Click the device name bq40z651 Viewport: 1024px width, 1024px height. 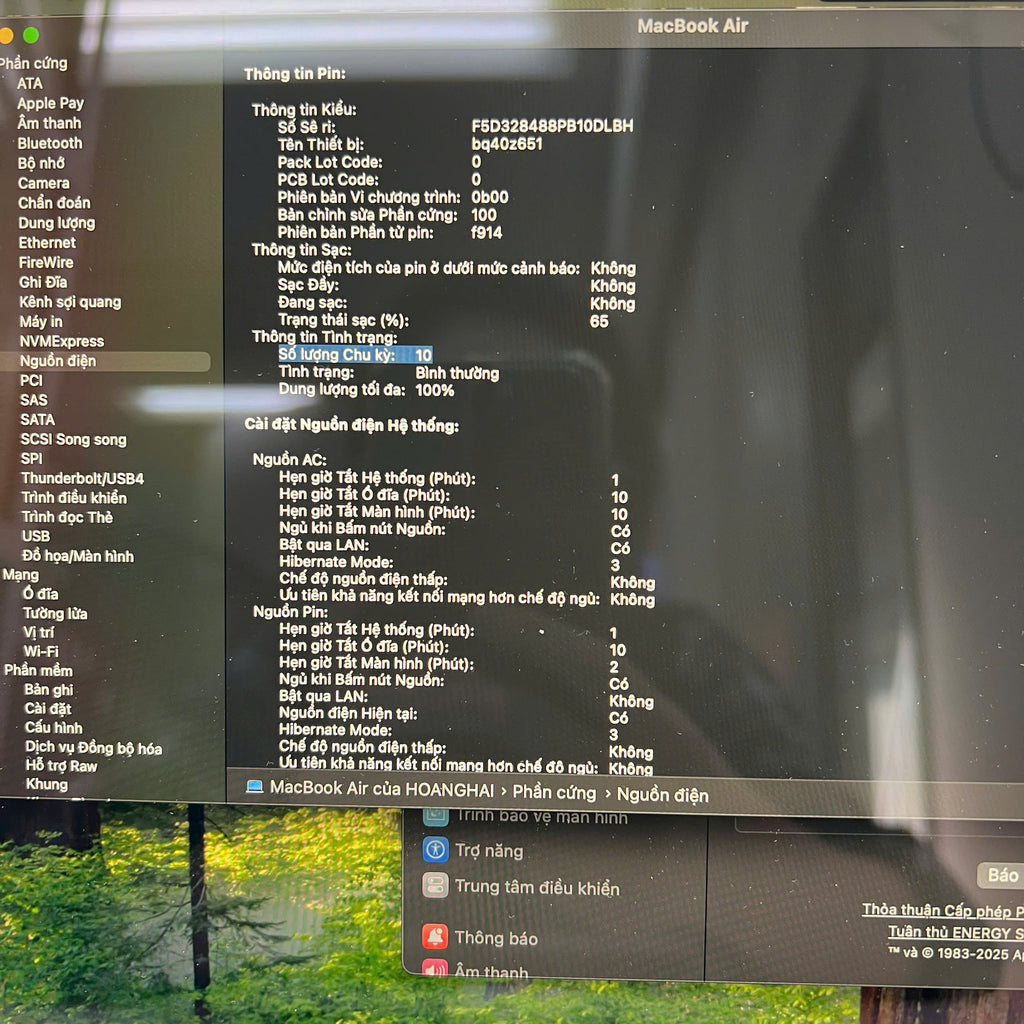(x=507, y=144)
